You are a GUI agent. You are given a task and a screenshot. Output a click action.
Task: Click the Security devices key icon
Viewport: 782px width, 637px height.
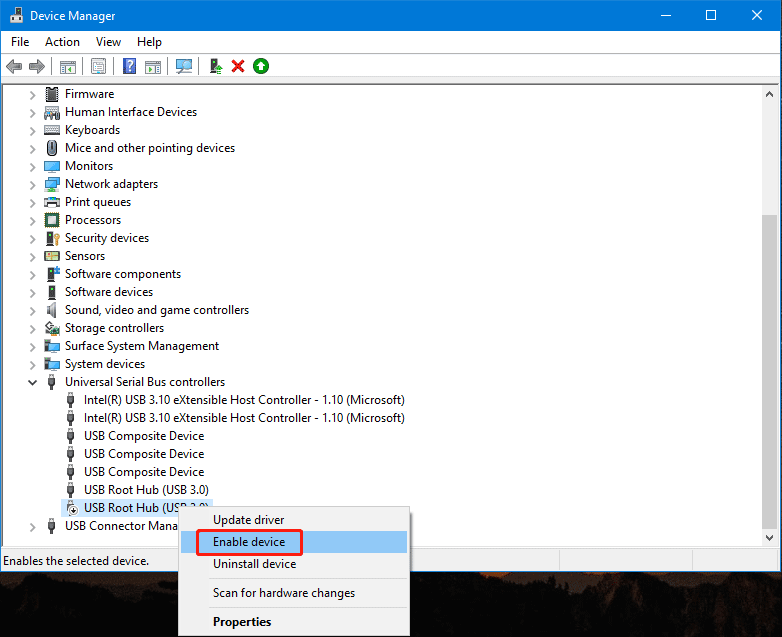pos(52,238)
